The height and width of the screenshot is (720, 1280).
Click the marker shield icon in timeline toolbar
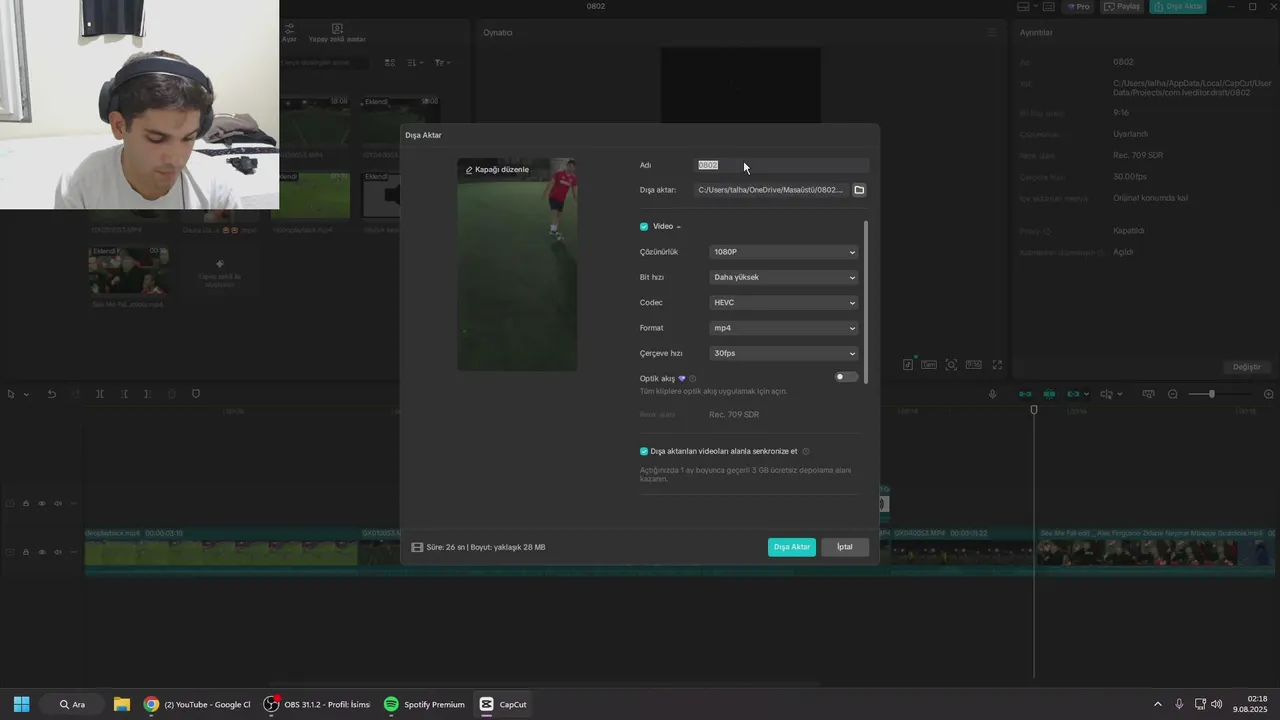(196, 394)
